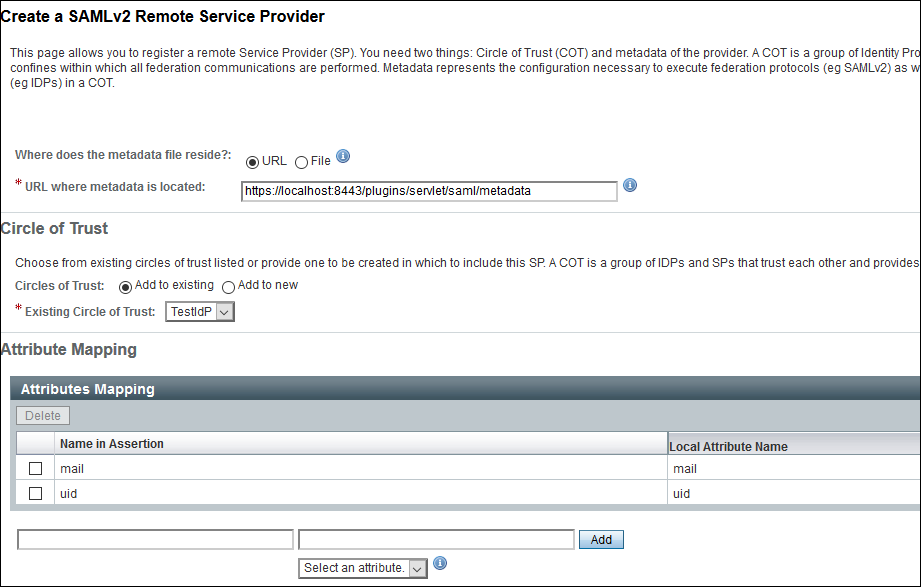The width and height of the screenshot is (921, 588).
Task: Click the info icon next to metadata URL field
Action: [631, 184]
